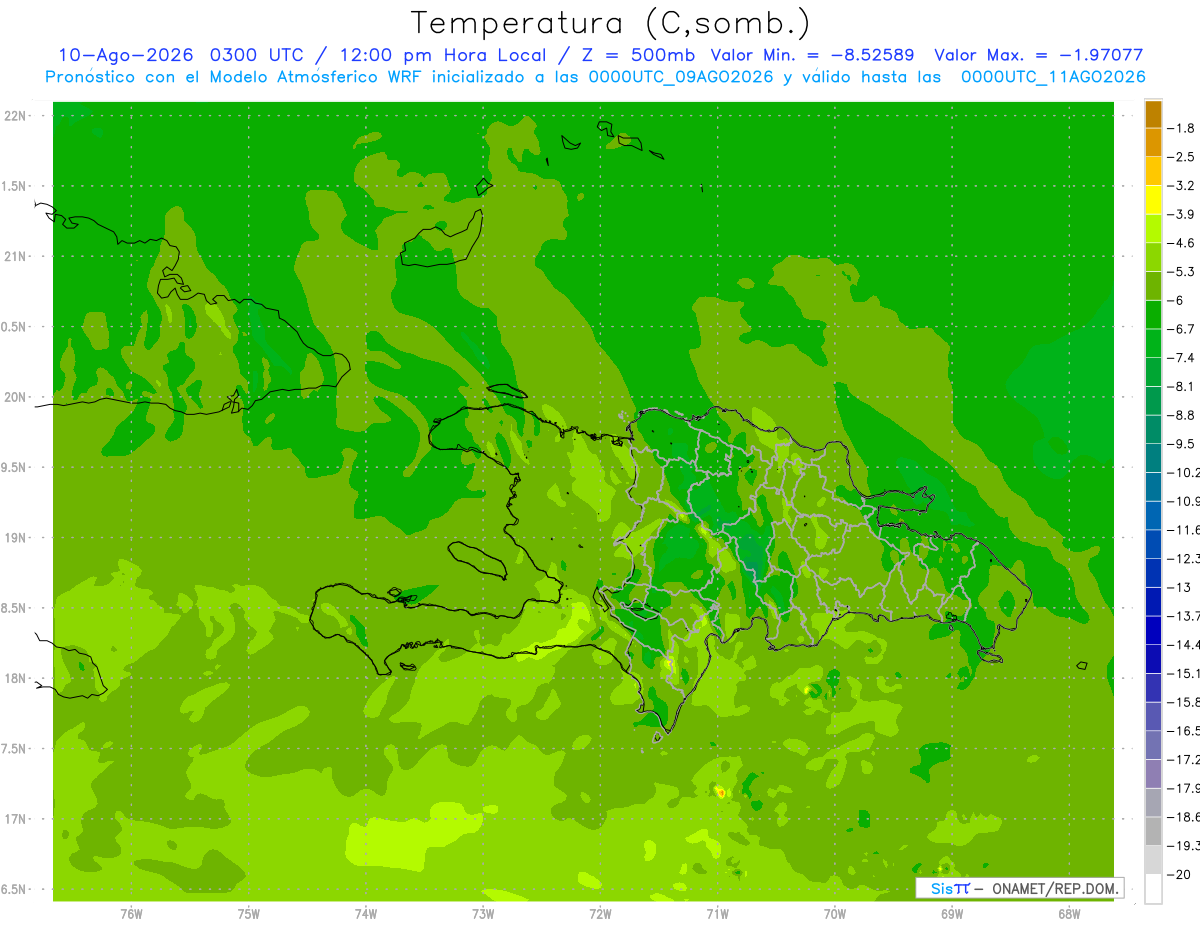Screen dimensions: 1200x927
Task: Click the title "Temperatura (C,somb.)"
Action: pos(610,22)
